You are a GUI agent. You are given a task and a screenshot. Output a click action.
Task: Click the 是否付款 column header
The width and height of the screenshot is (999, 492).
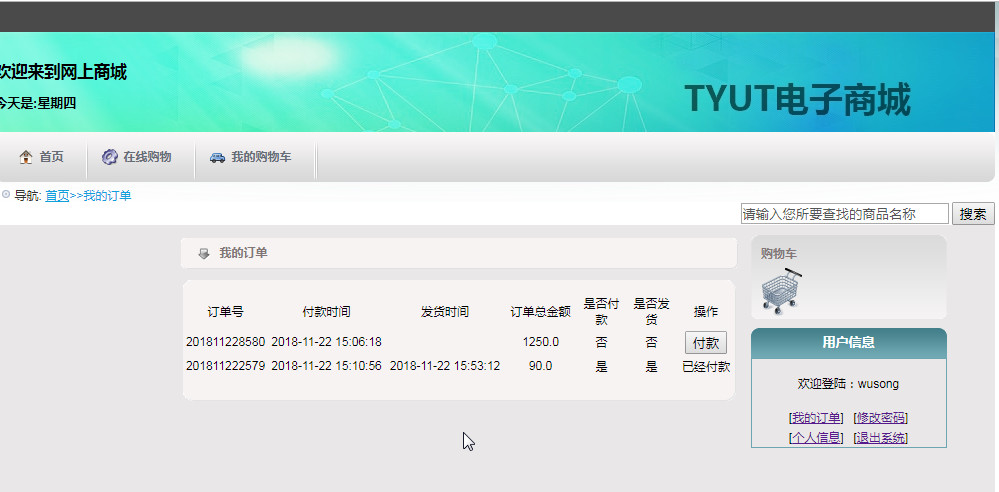(601, 312)
